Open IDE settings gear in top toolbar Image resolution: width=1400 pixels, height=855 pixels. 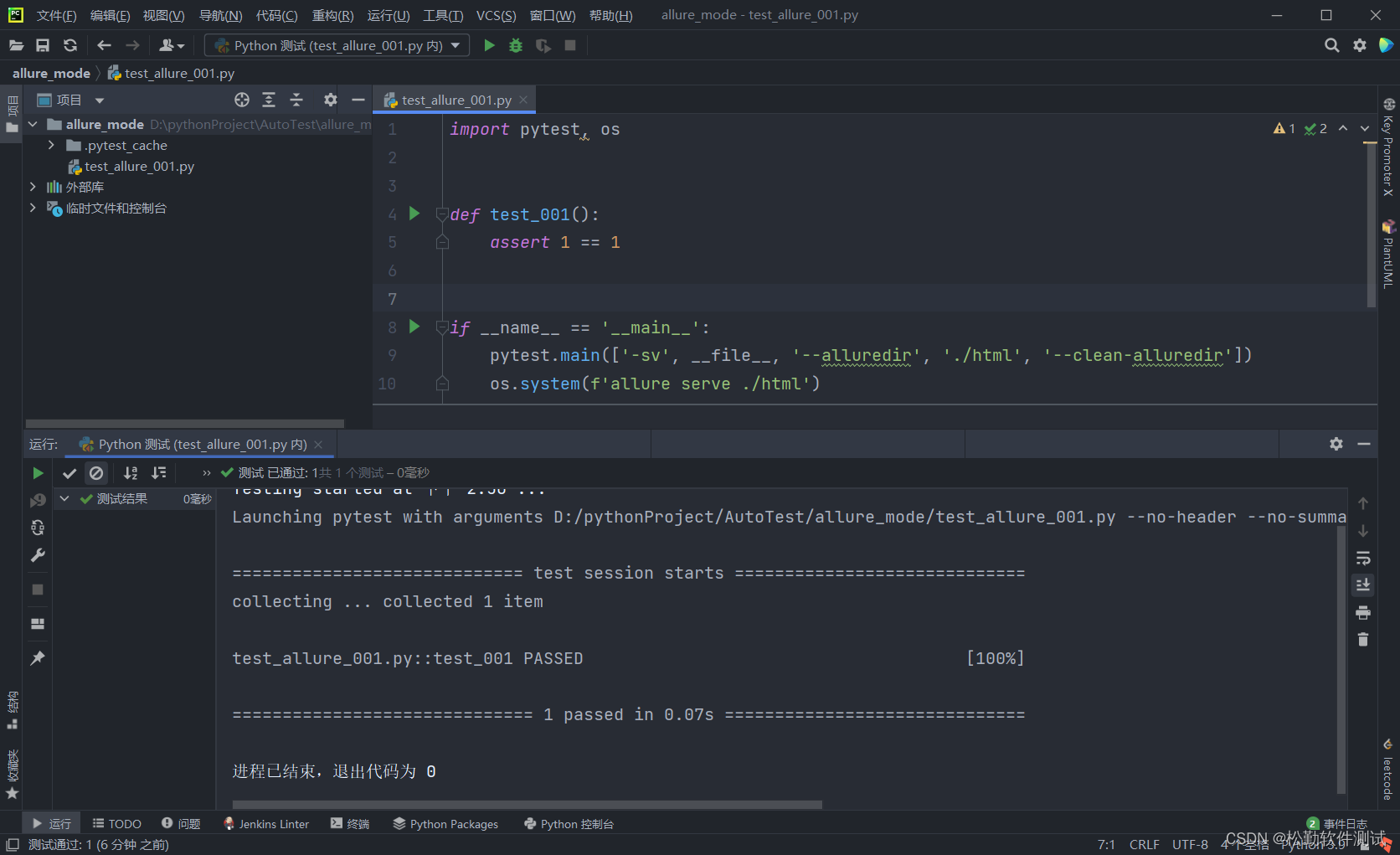[x=1360, y=45]
